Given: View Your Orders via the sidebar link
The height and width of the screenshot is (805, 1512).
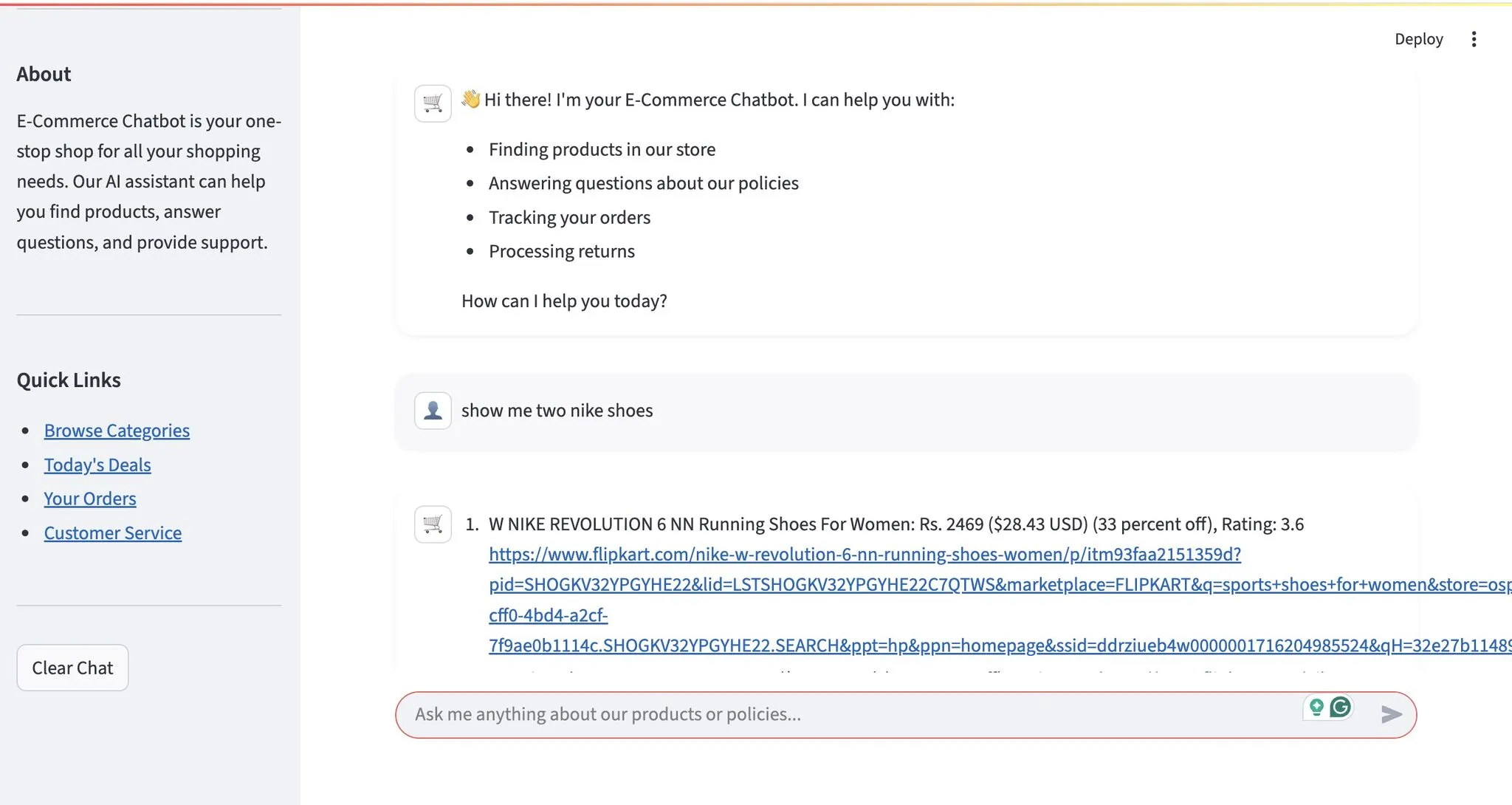Looking at the screenshot, I should click(89, 499).
